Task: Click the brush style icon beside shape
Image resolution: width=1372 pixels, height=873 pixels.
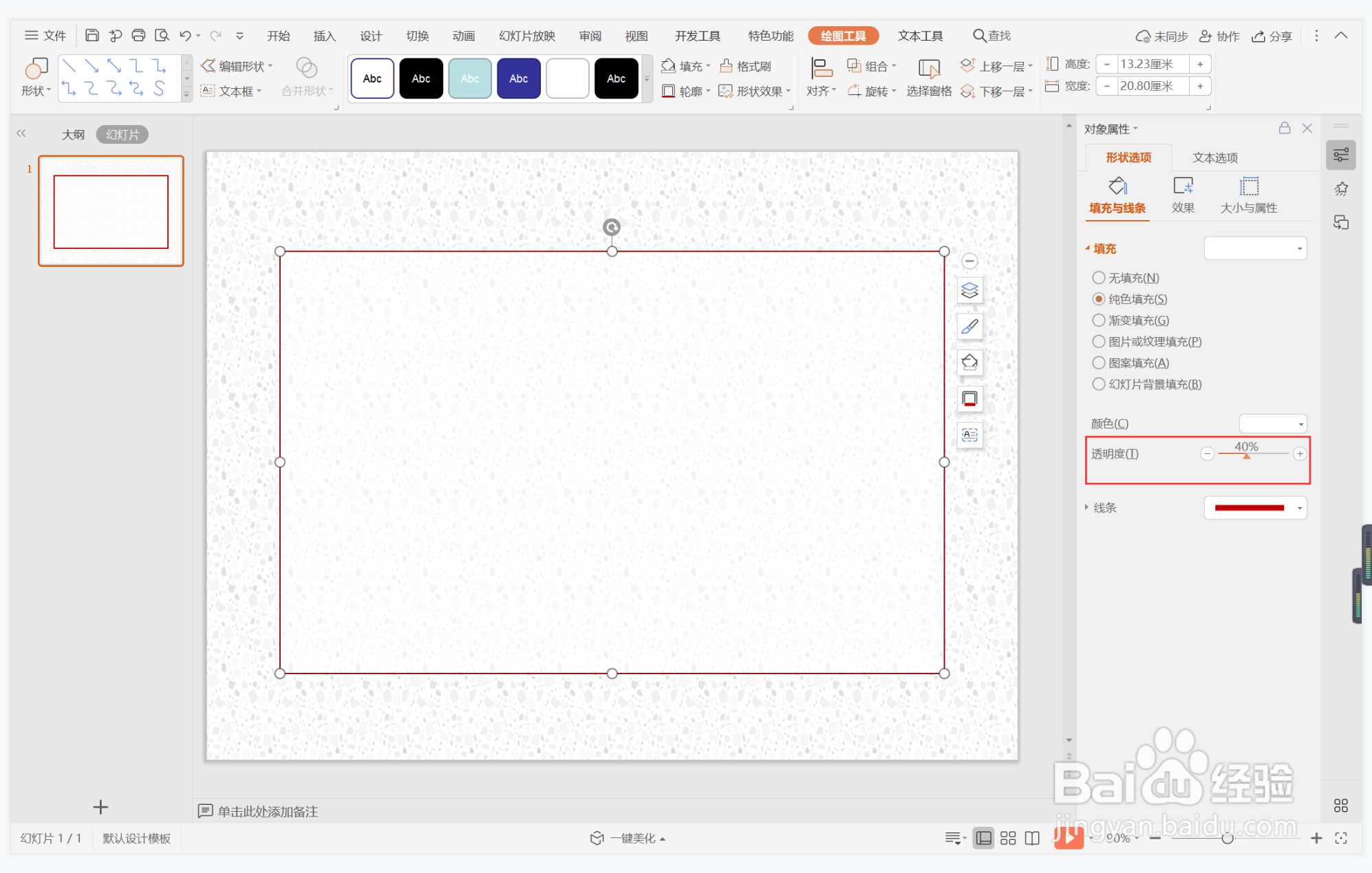Action: pos(969,327)
